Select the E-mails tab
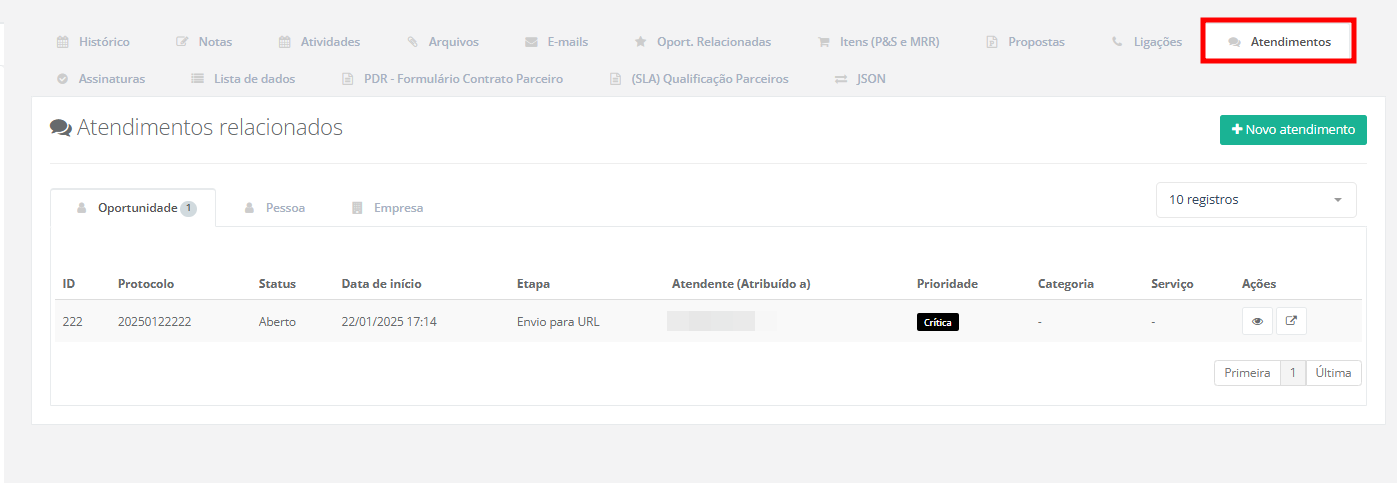 [557, 42]
